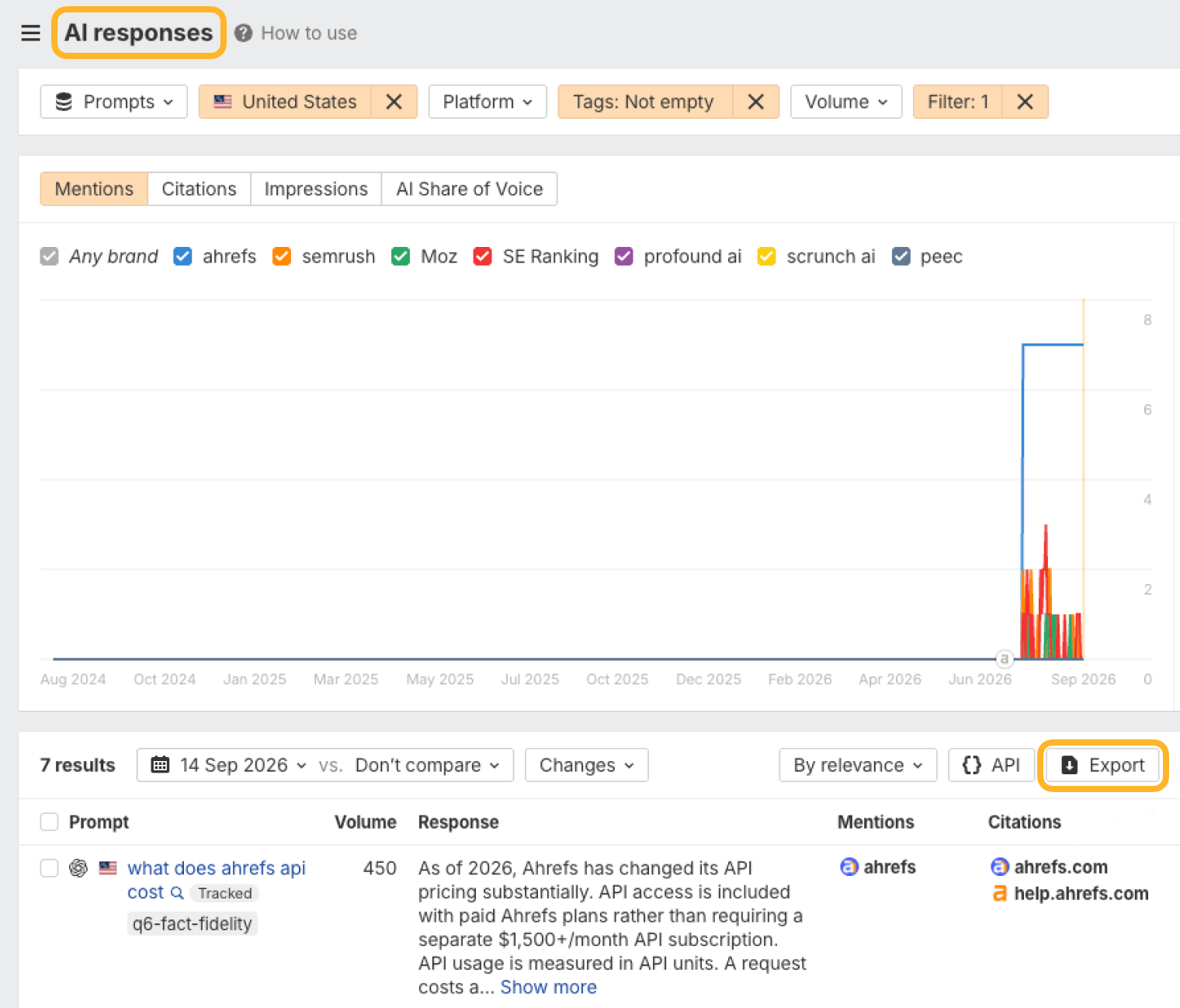Image resolution: width=1180 pixels, height=1008 pixels.
Task: Open the what does ahrefs api cost prompt
Action: (x=217, y=880)
